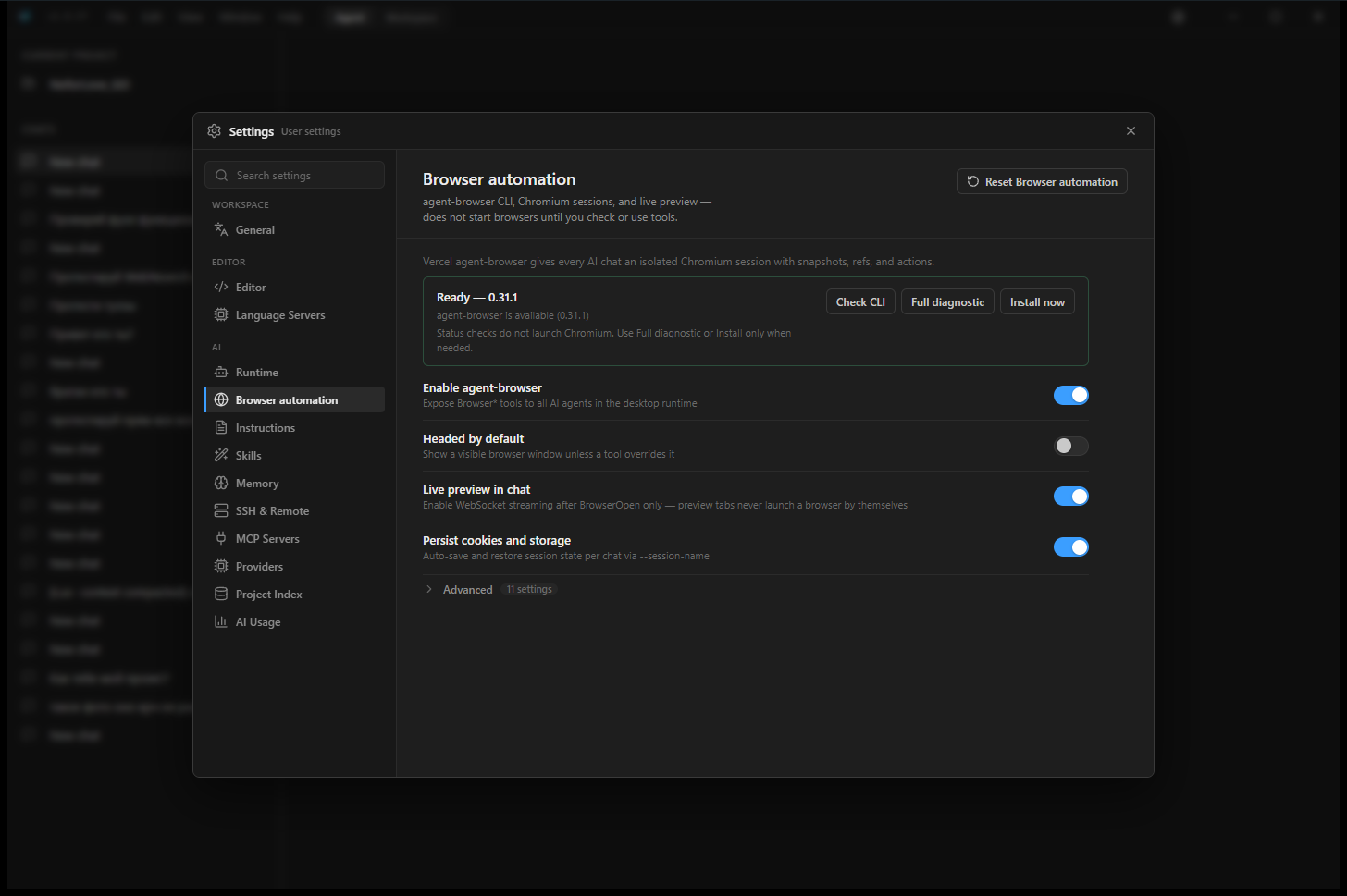Open Project Index settings
This screenshot has width=1347, height=896.
click(x=294, y=595)
